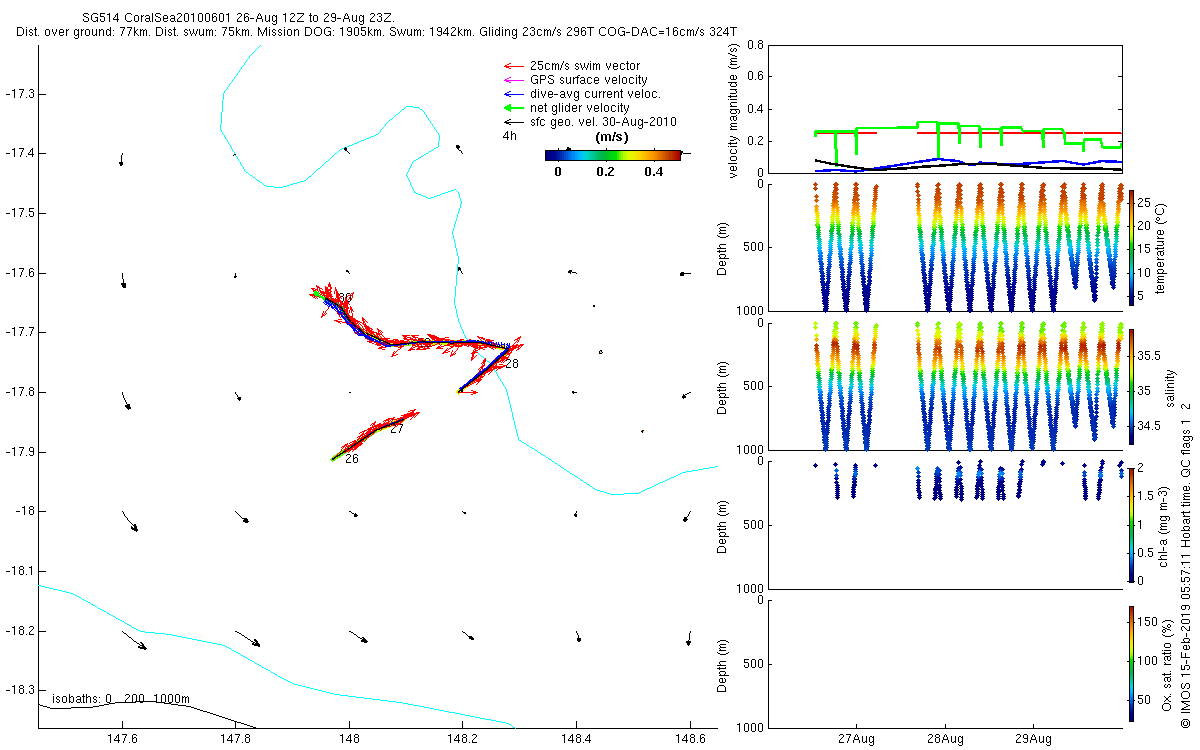This screenshot has width=1200, height=750.
Task: Click the salinity colorbar
Action: click(1131, 386)
